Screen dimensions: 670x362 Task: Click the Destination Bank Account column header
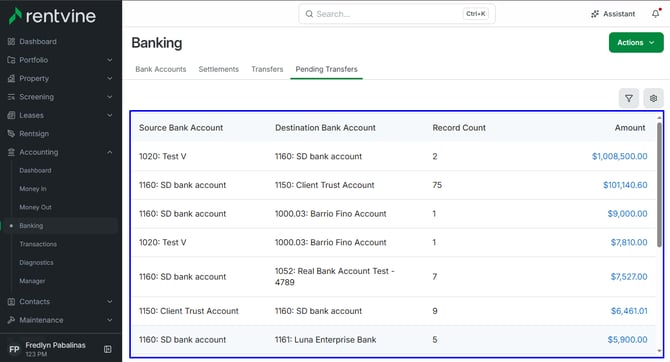click(325, 127)
